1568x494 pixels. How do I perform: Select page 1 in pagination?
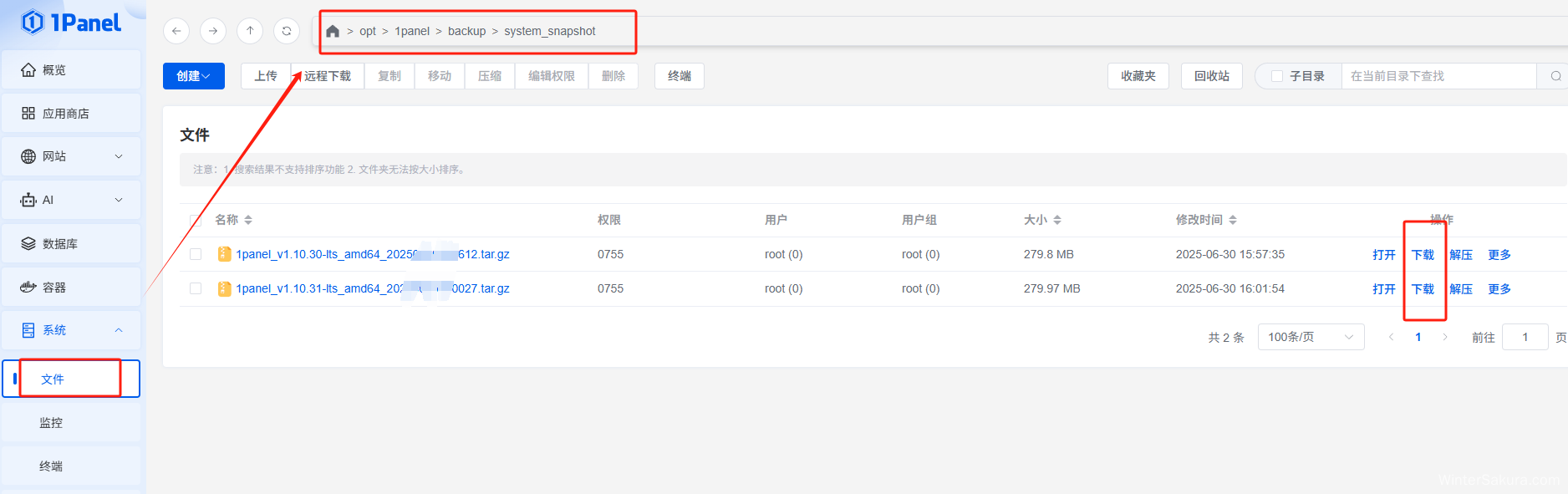[1418, 337]
